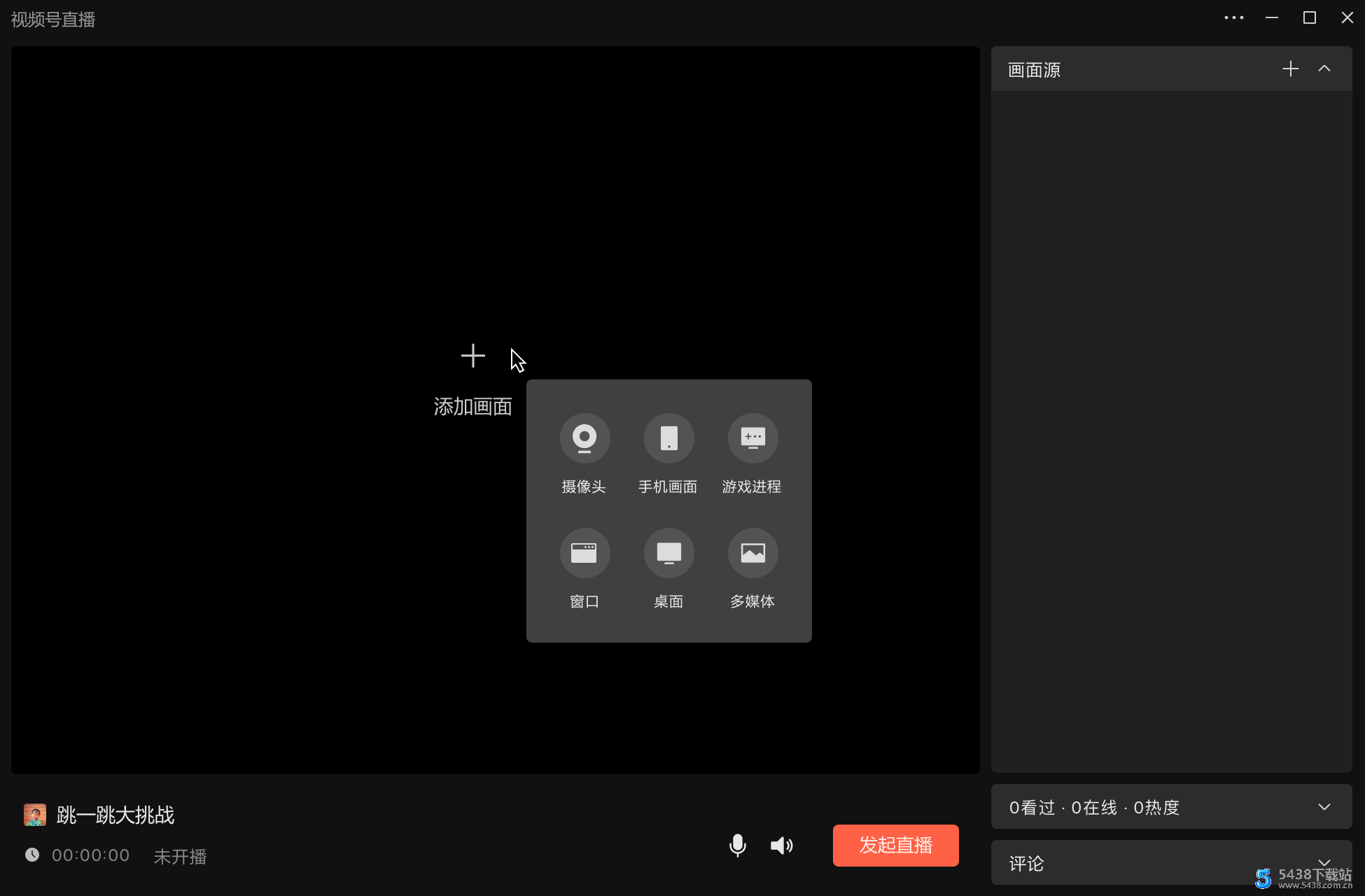Image resolution: width=1365 pixels, height=896 pixels.
Task: Choose the 桌面 desktop capture icon
Action: pyautogui.click(x=668, y=553)
